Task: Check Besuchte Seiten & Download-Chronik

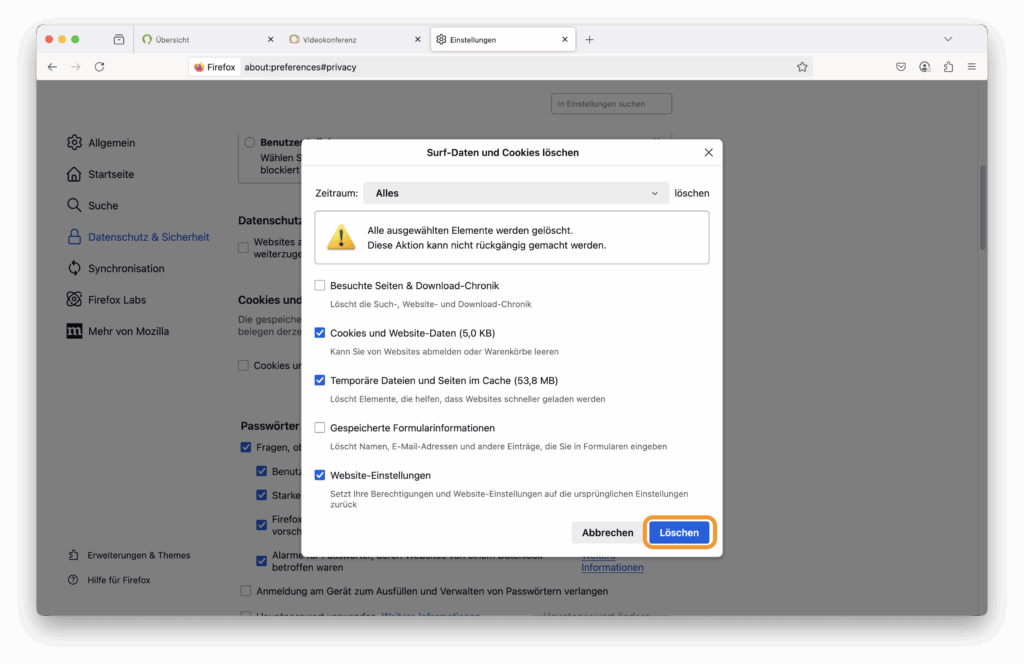Action: (320, 285)
